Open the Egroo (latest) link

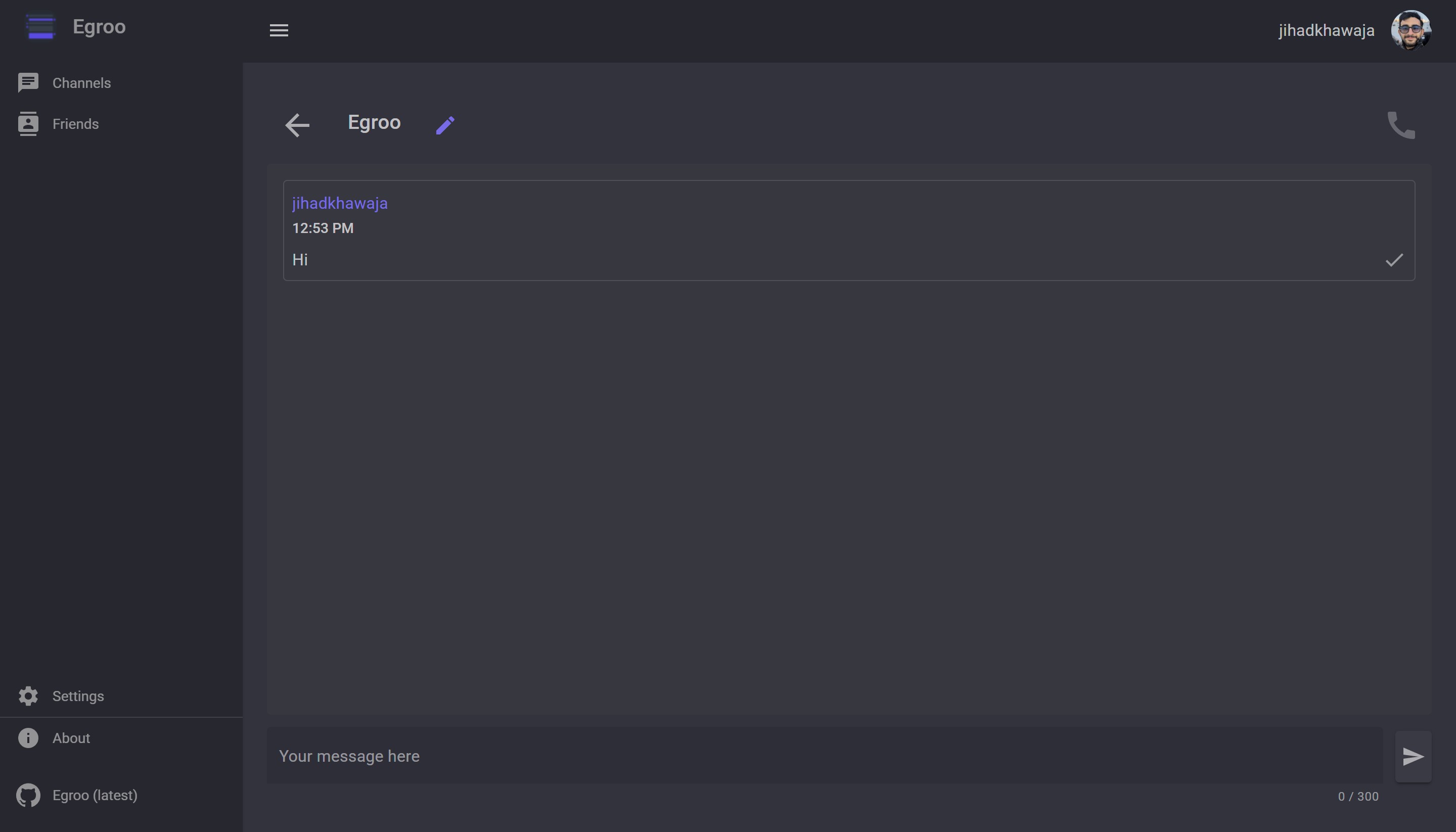coord(95,795)
